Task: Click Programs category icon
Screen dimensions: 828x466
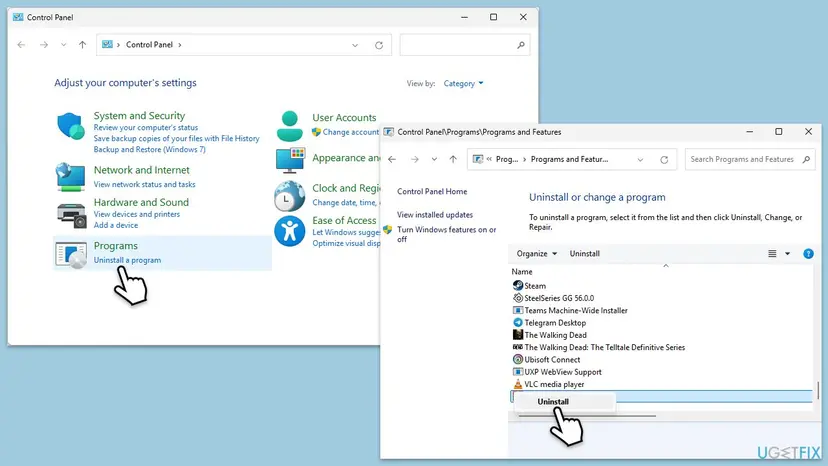Action: 71,254
